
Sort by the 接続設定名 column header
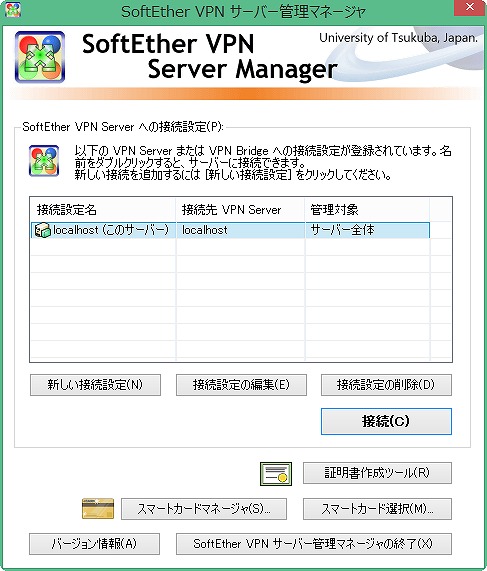point(103,209)
